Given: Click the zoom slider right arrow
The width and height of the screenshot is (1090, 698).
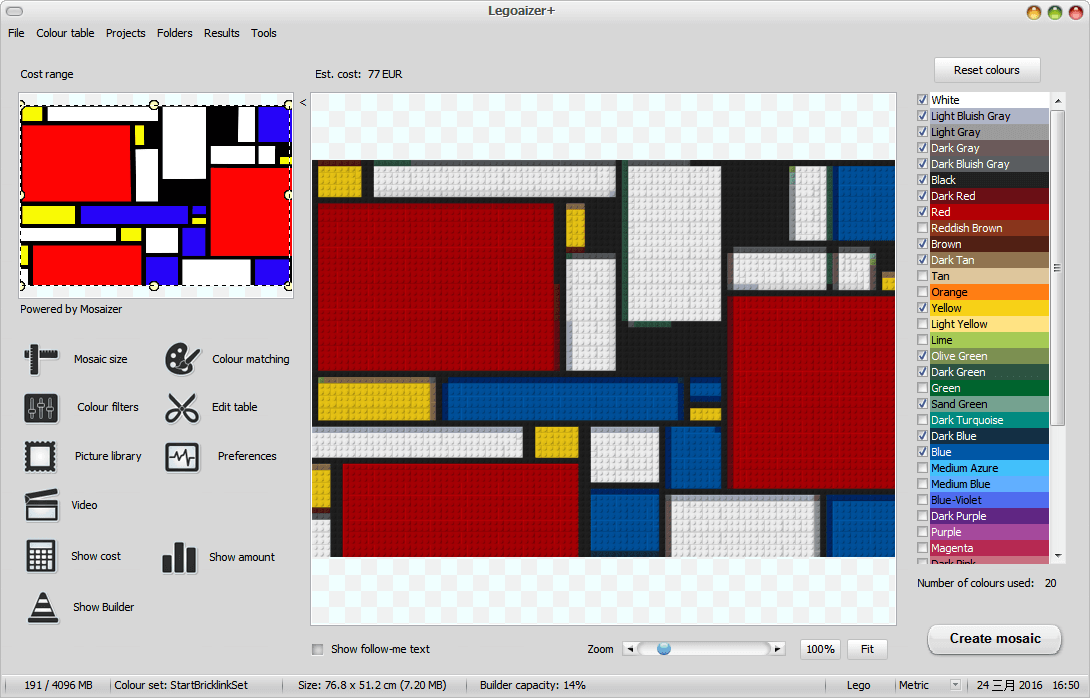Looking at the screenshot, I should click(x=778, y=649).
